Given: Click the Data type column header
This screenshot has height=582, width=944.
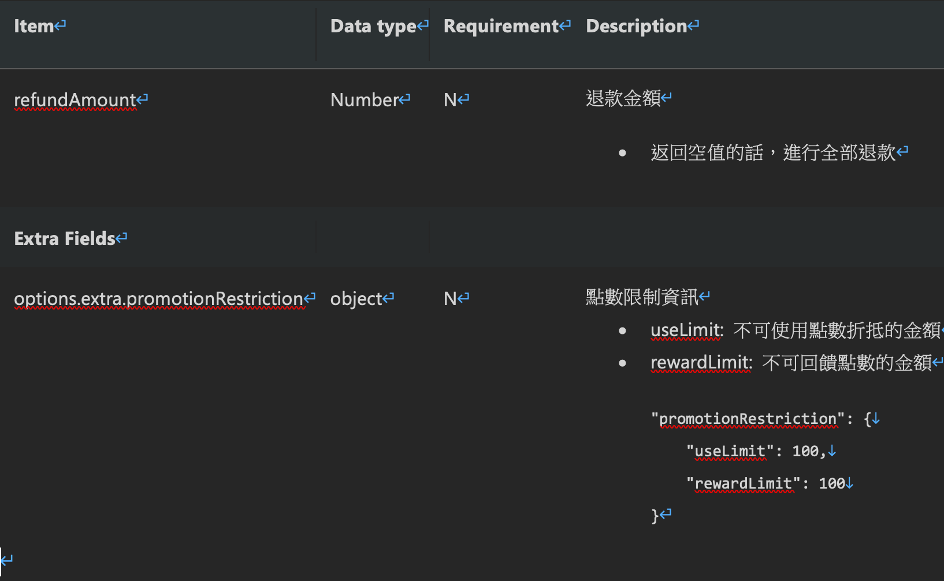Looking at the screenshot, I should click(x=373, y=26).
